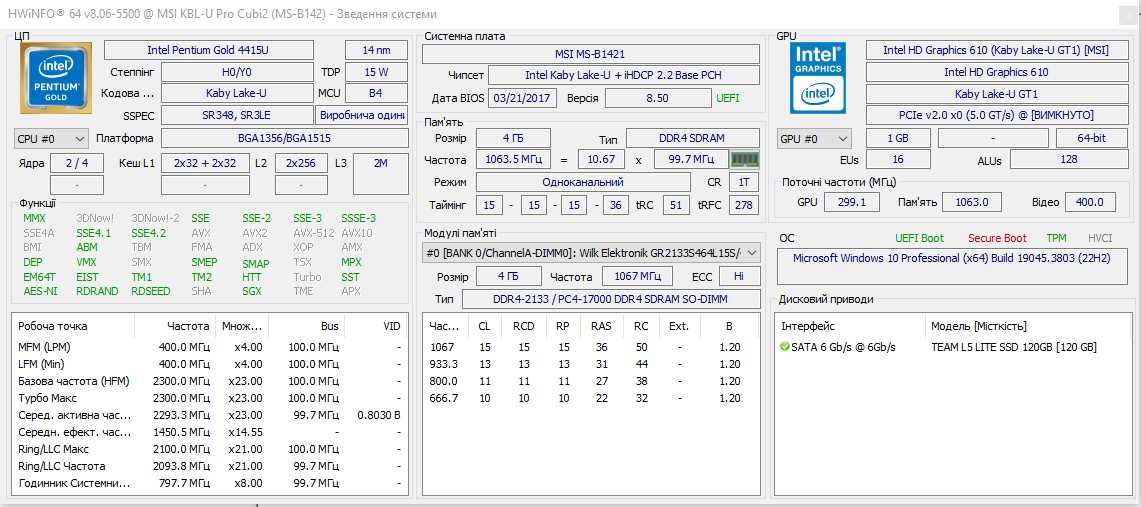Click the 64-bit GPU bus width field
This screenshot has height=507, width=1141.
pyautogui.click(x=1092, y=138)
